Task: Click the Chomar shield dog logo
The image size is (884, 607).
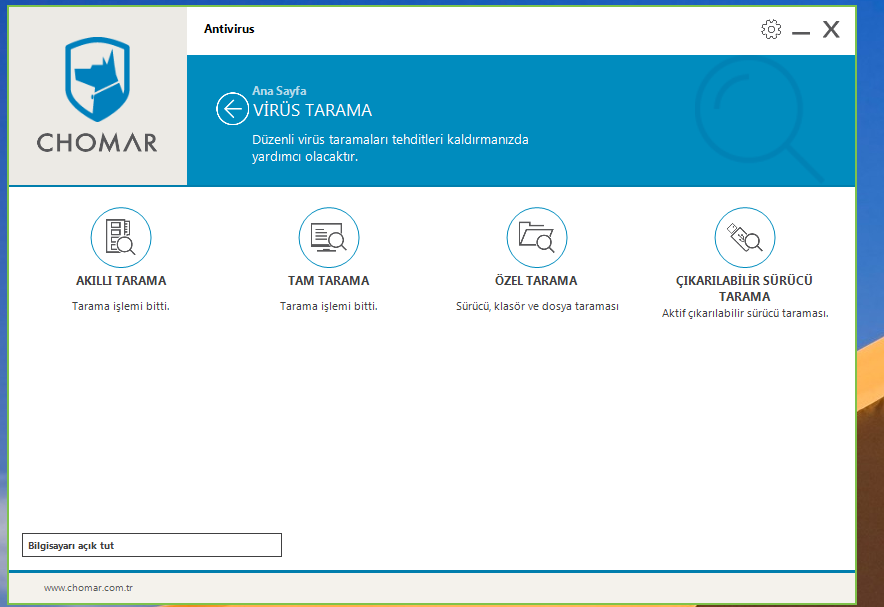Action: pos(98,79)
